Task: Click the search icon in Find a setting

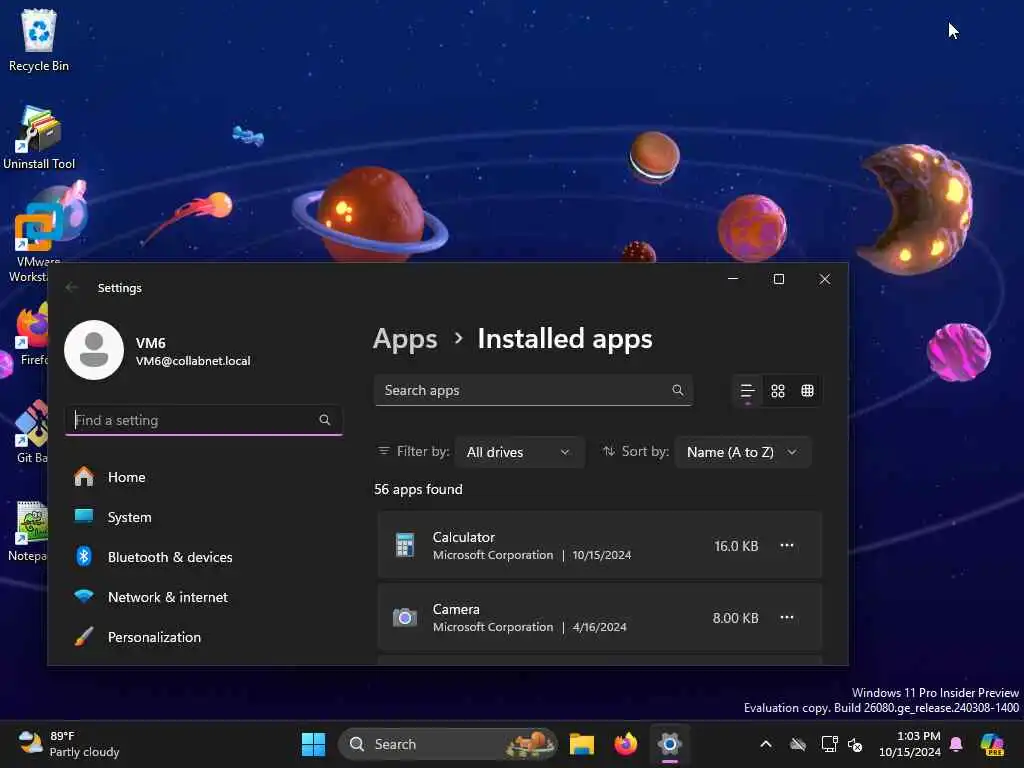Action: (325, 420)
